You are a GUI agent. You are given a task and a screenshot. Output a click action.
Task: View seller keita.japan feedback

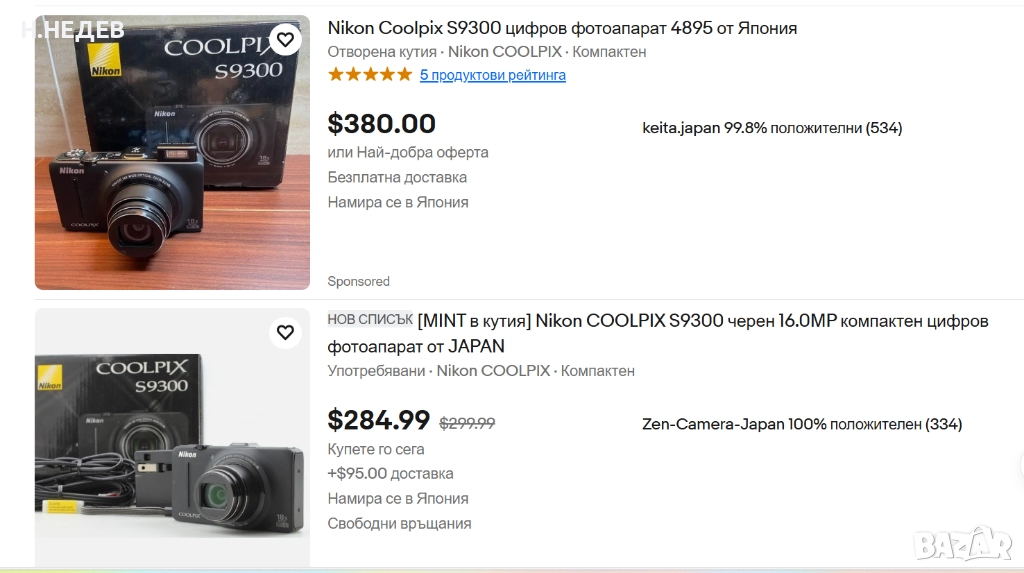click(x=772, y=128)
